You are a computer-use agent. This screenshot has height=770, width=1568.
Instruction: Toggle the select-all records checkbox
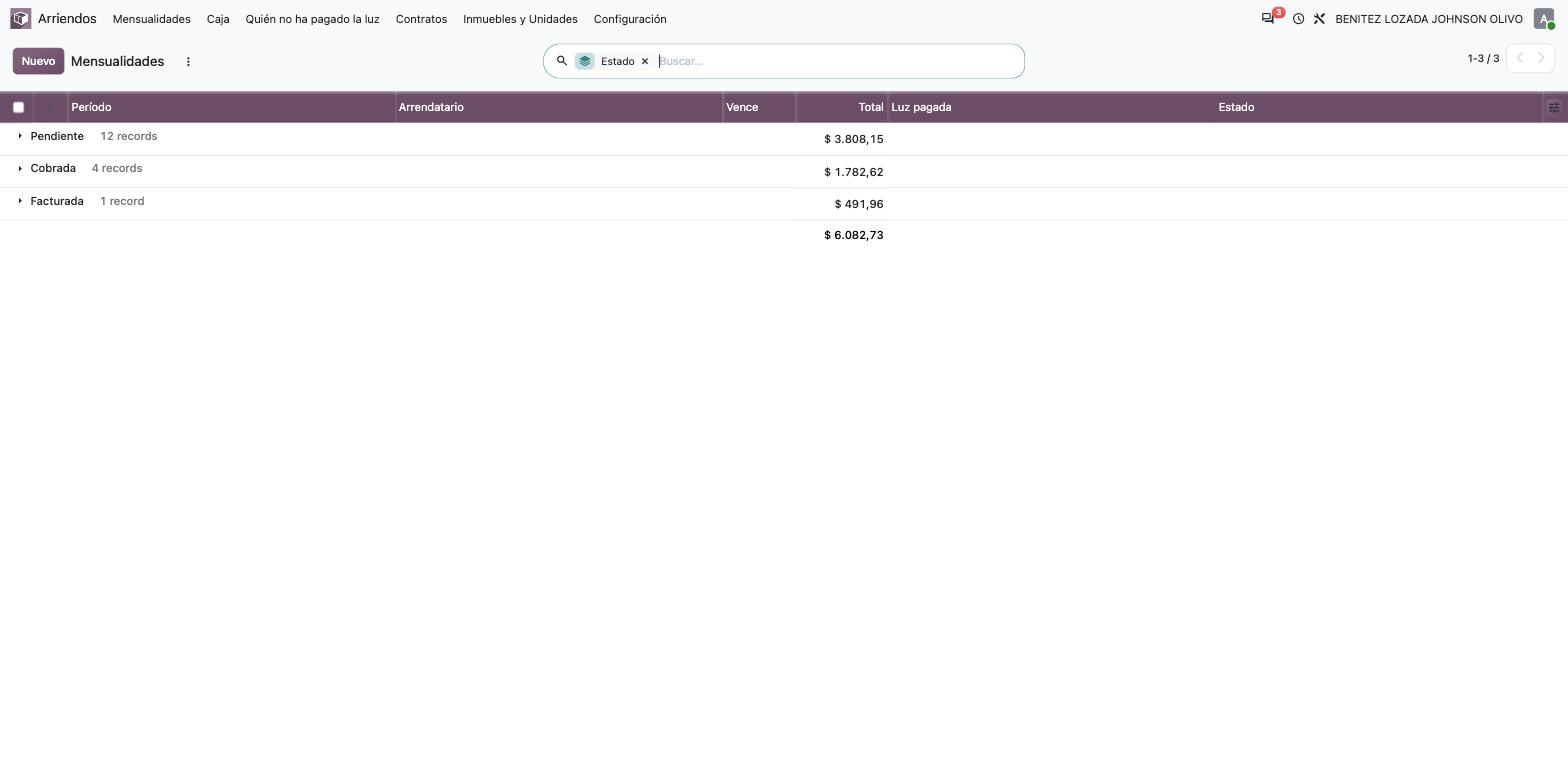pyautogui.click(x=18, y=107)
